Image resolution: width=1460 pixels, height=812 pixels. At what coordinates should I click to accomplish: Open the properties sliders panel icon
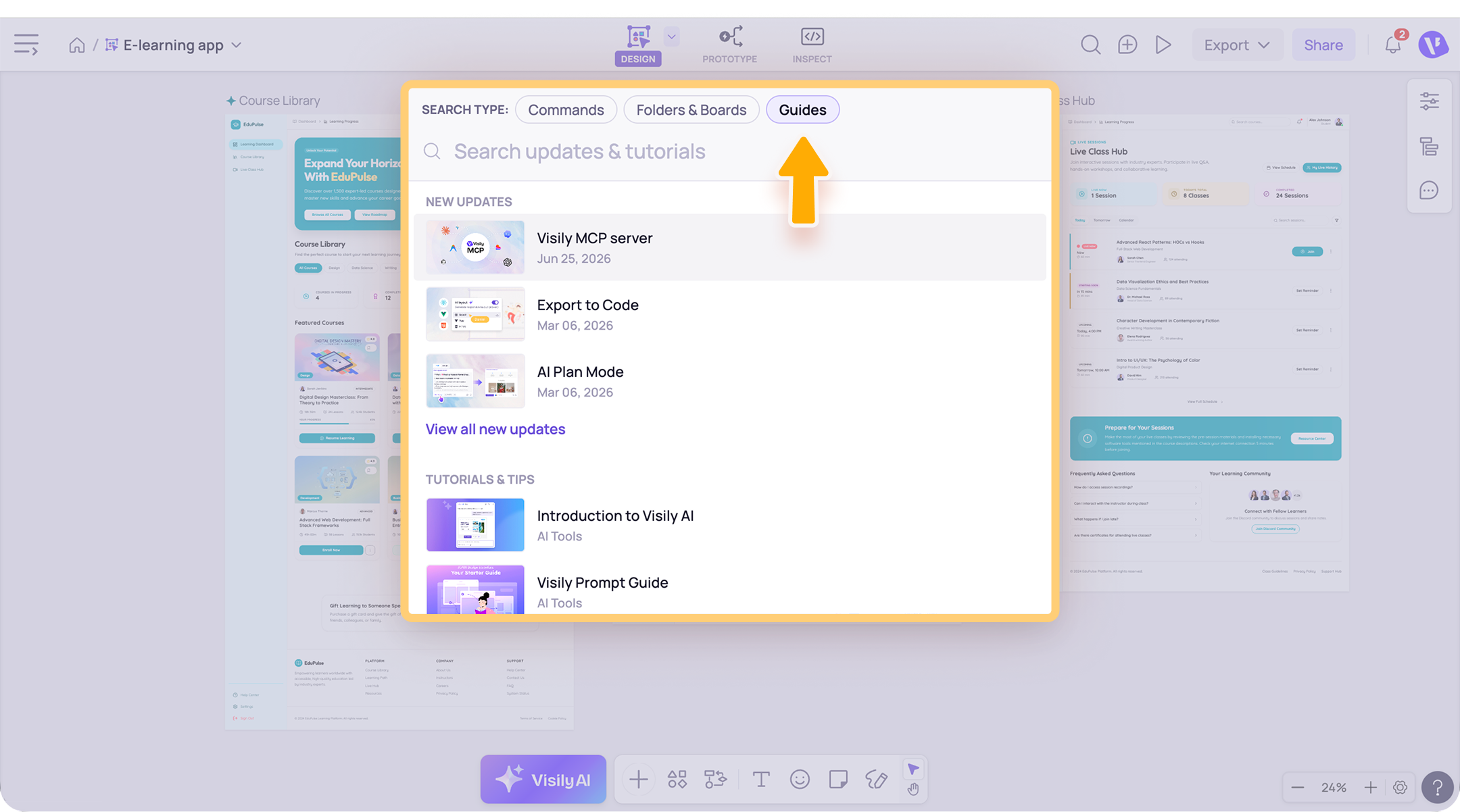1429,101
